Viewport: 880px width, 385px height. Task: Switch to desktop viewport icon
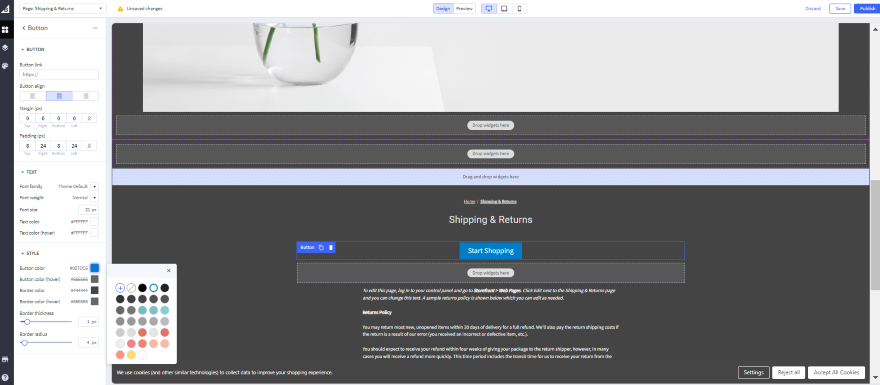488,8
